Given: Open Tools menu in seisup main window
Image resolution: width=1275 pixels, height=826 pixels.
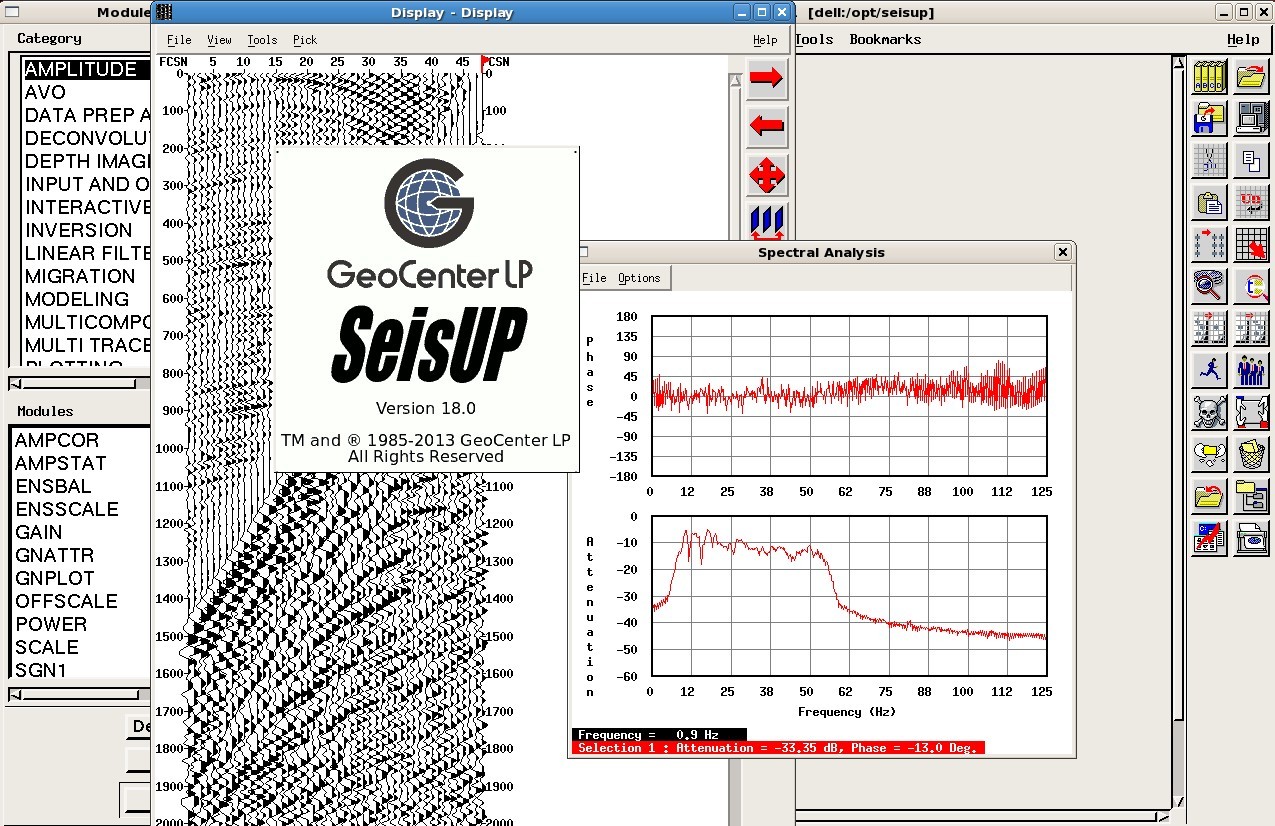Looking at the screenshot, I should [815, 39].
